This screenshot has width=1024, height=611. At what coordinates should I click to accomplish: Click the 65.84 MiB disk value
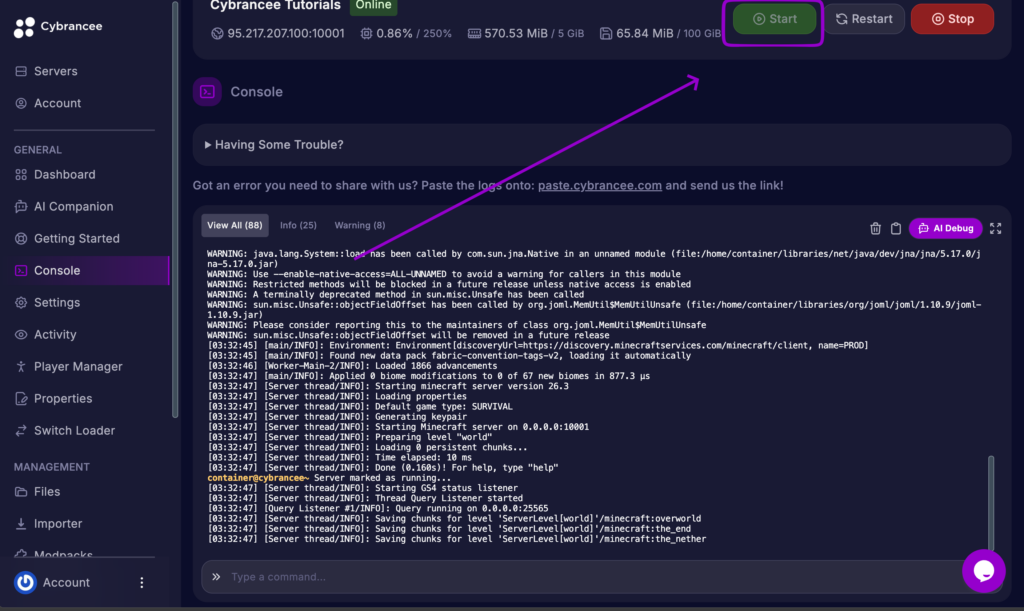click(x=644, y=33)
